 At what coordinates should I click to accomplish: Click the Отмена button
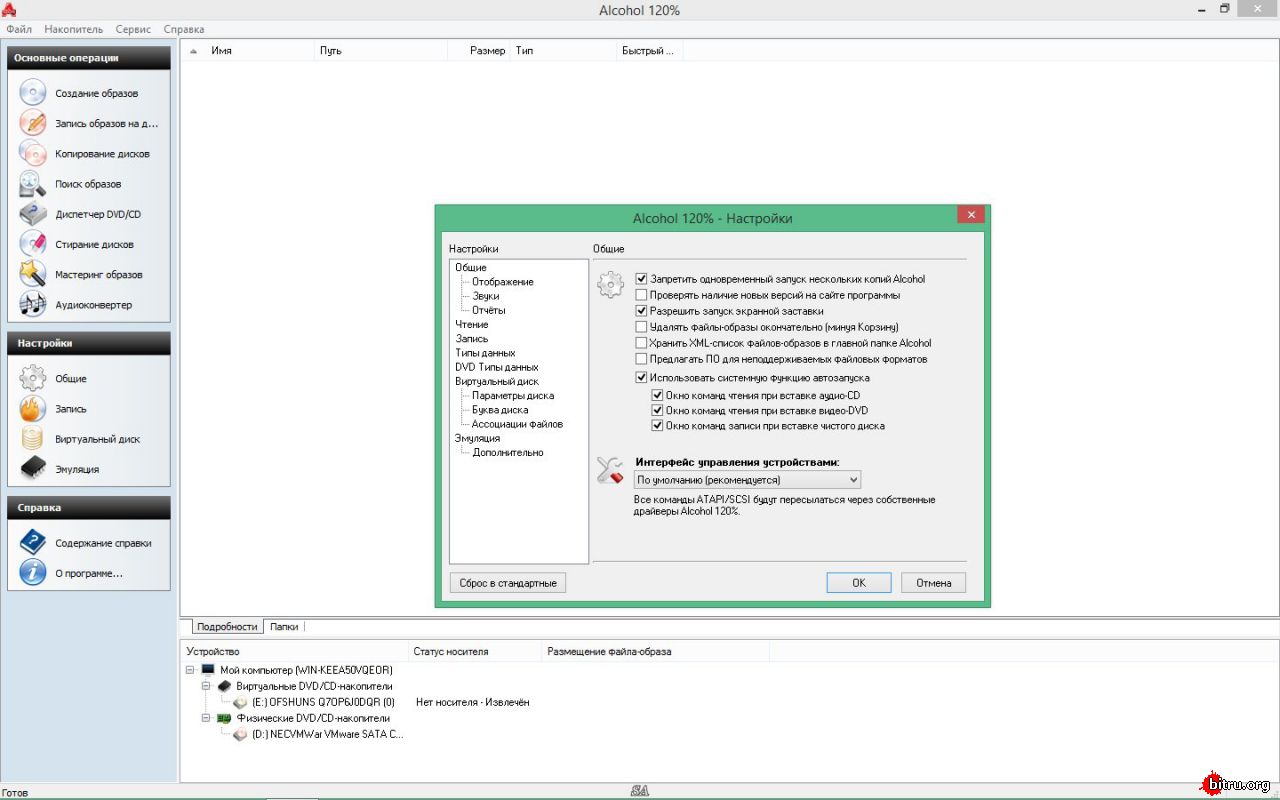(934, 583)
